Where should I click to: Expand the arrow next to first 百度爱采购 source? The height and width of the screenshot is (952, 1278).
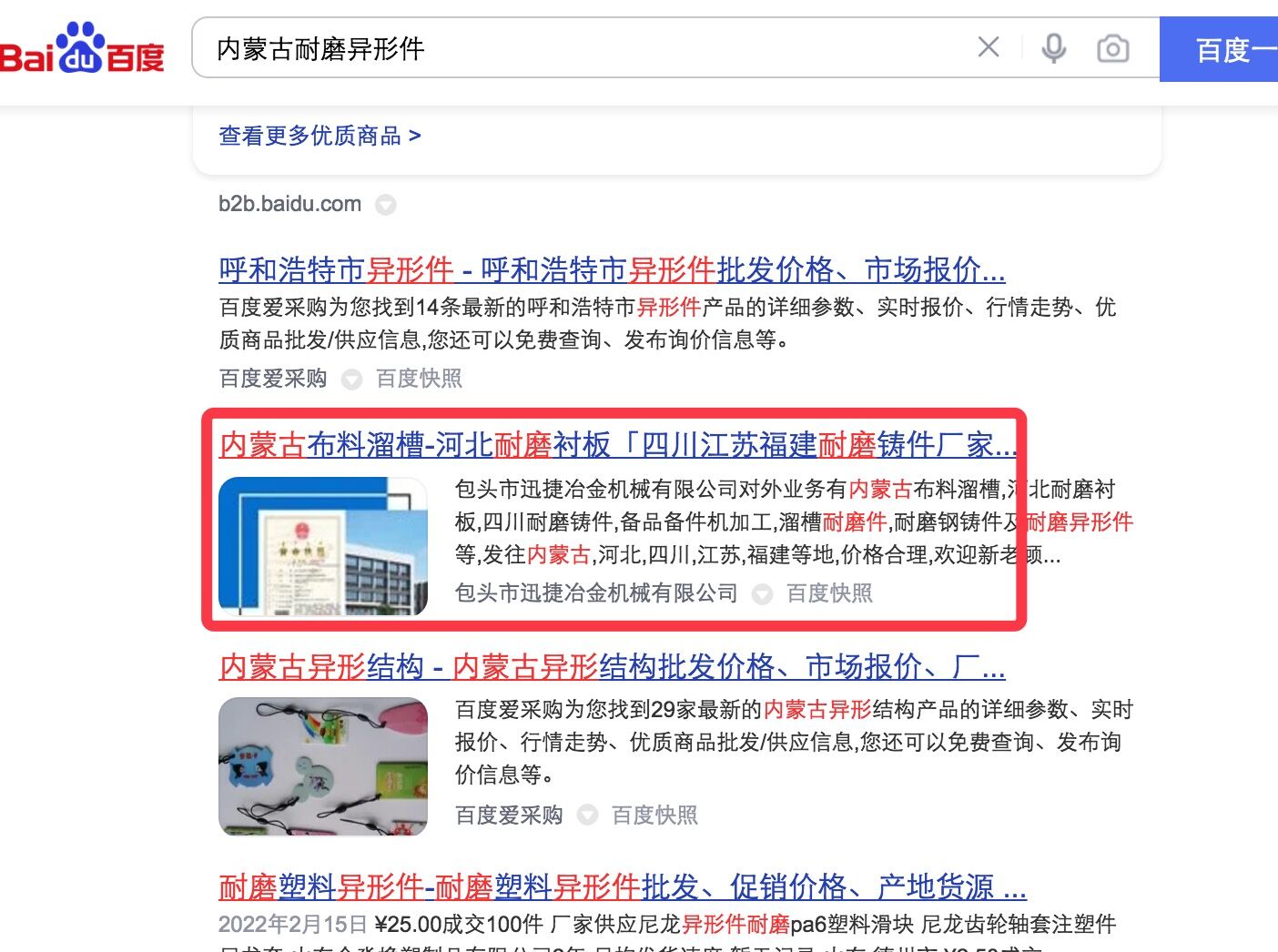[x=351, y=380]
